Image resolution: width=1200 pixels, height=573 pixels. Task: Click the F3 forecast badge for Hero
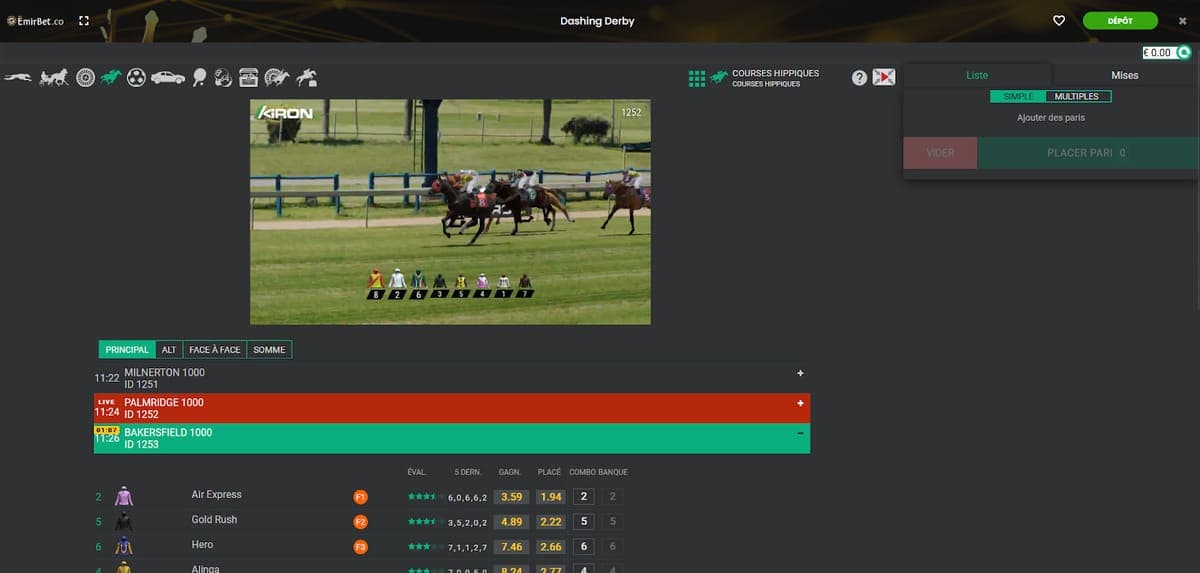(x=361, y=546)
